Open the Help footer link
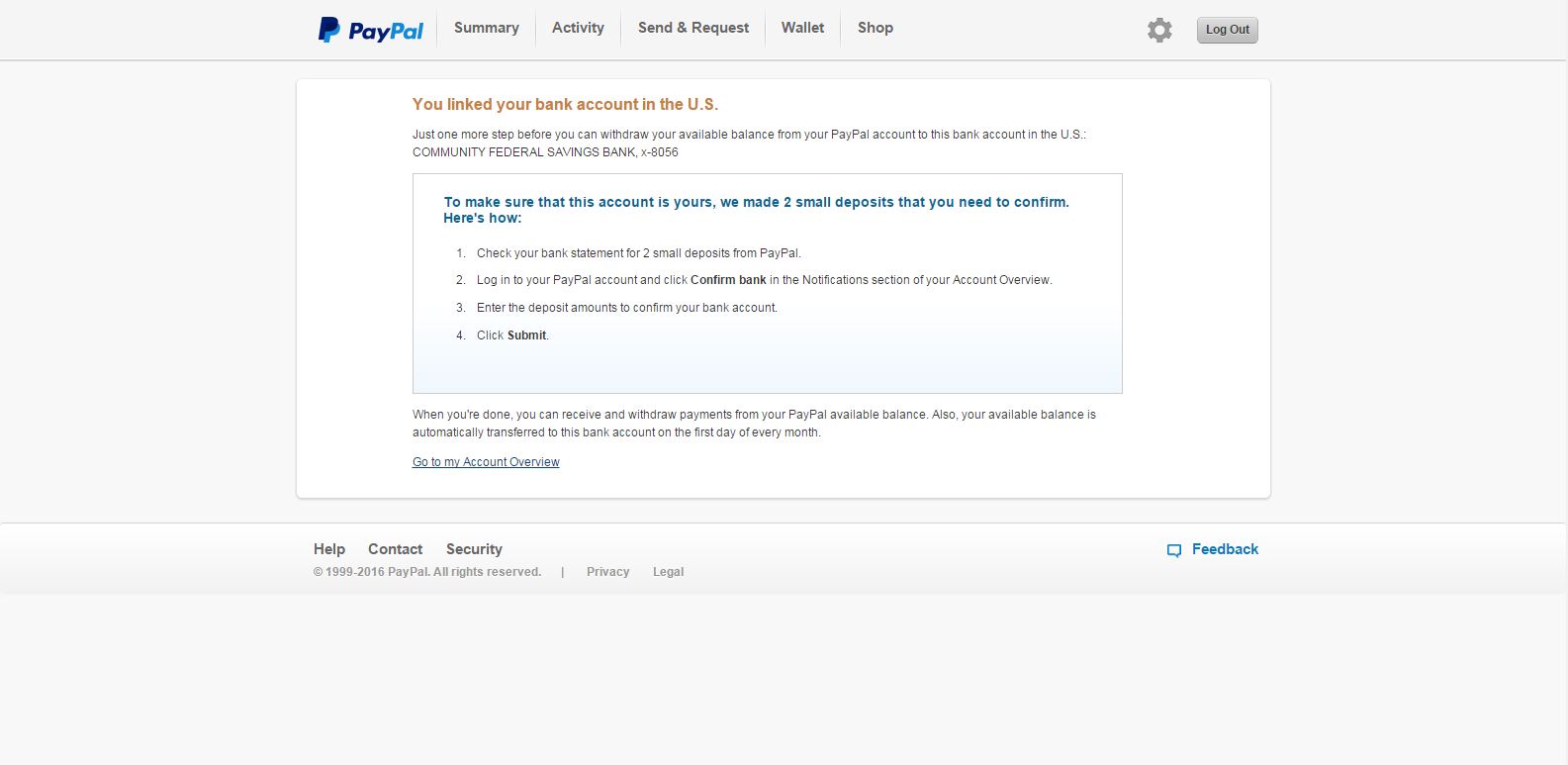This screenshot has height=765, width=1568. click(x=329, y=549)
